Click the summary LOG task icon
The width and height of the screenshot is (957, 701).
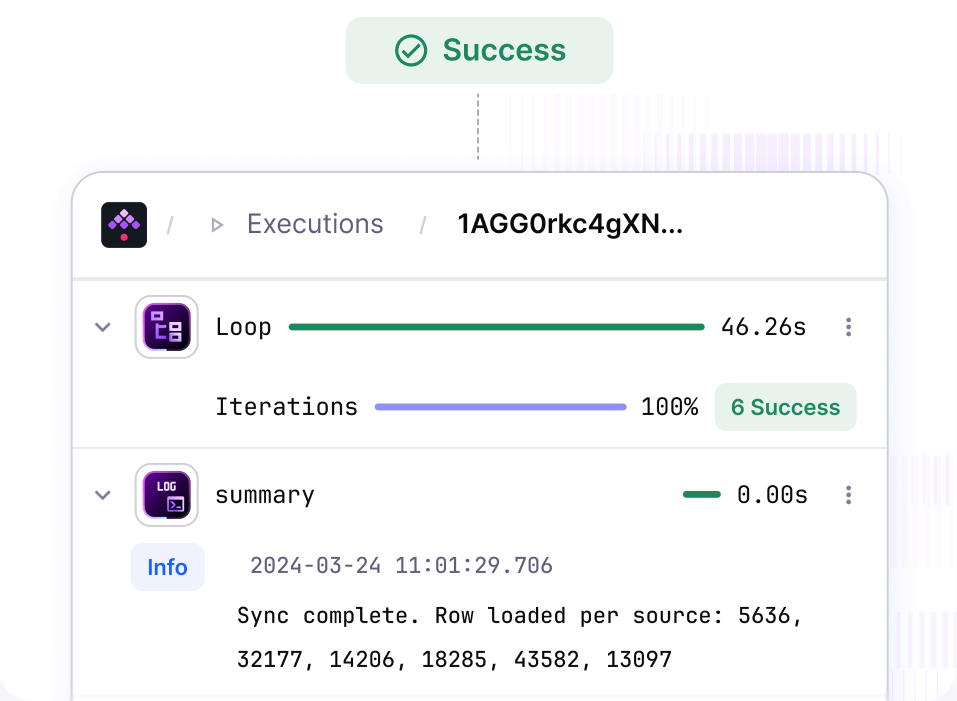point(167,495)
